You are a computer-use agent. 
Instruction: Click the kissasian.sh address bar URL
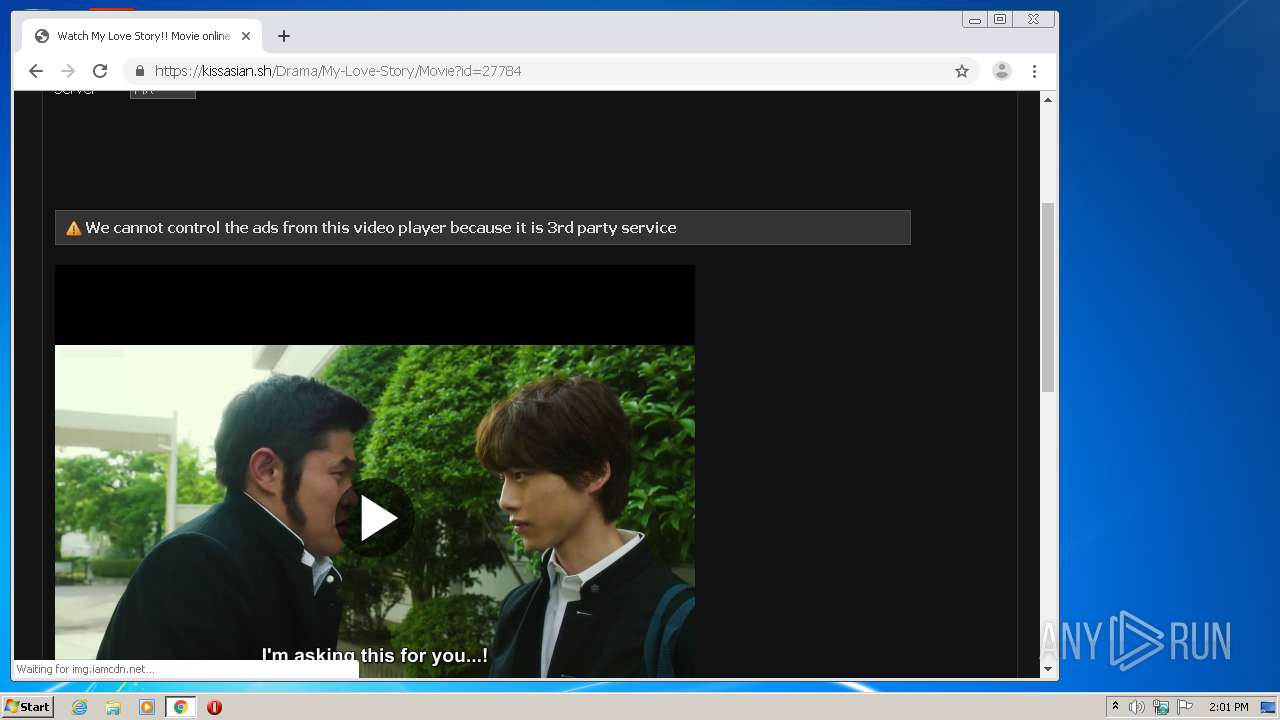[x=338, y=71]
